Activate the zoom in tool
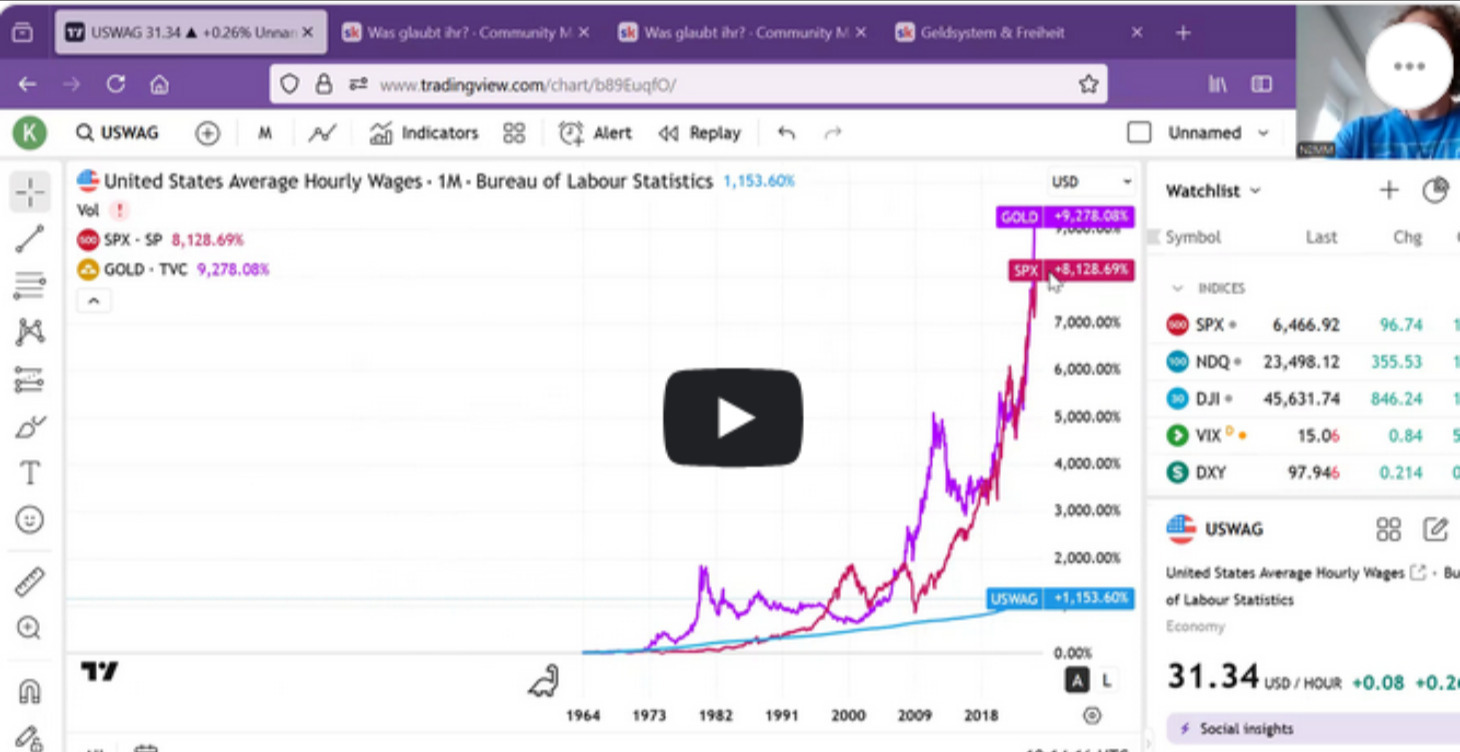This screenshot has height=752, width=1460. (29, 628)
